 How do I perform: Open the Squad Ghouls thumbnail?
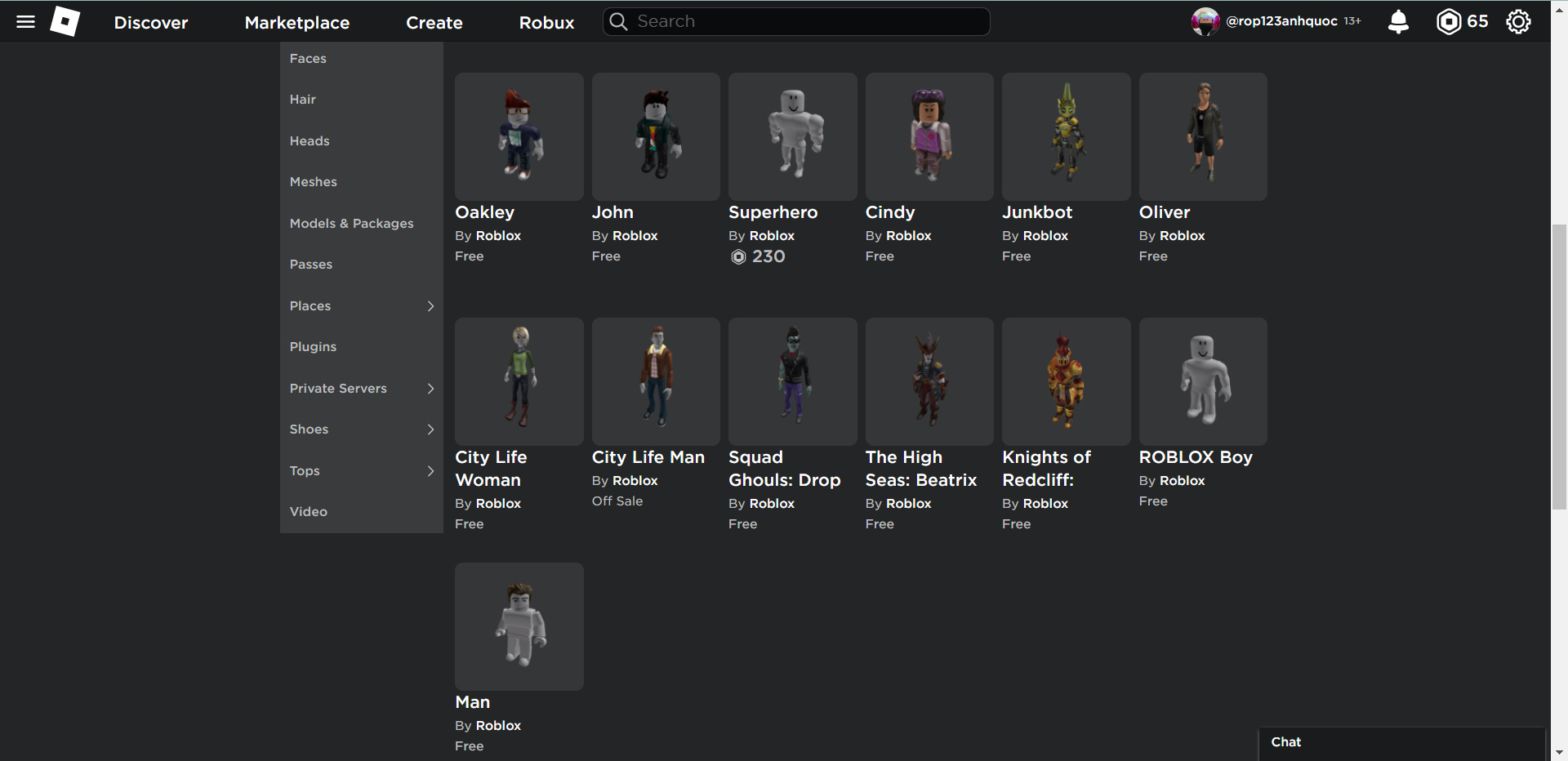pyautogui.click(x=793, y=382)
